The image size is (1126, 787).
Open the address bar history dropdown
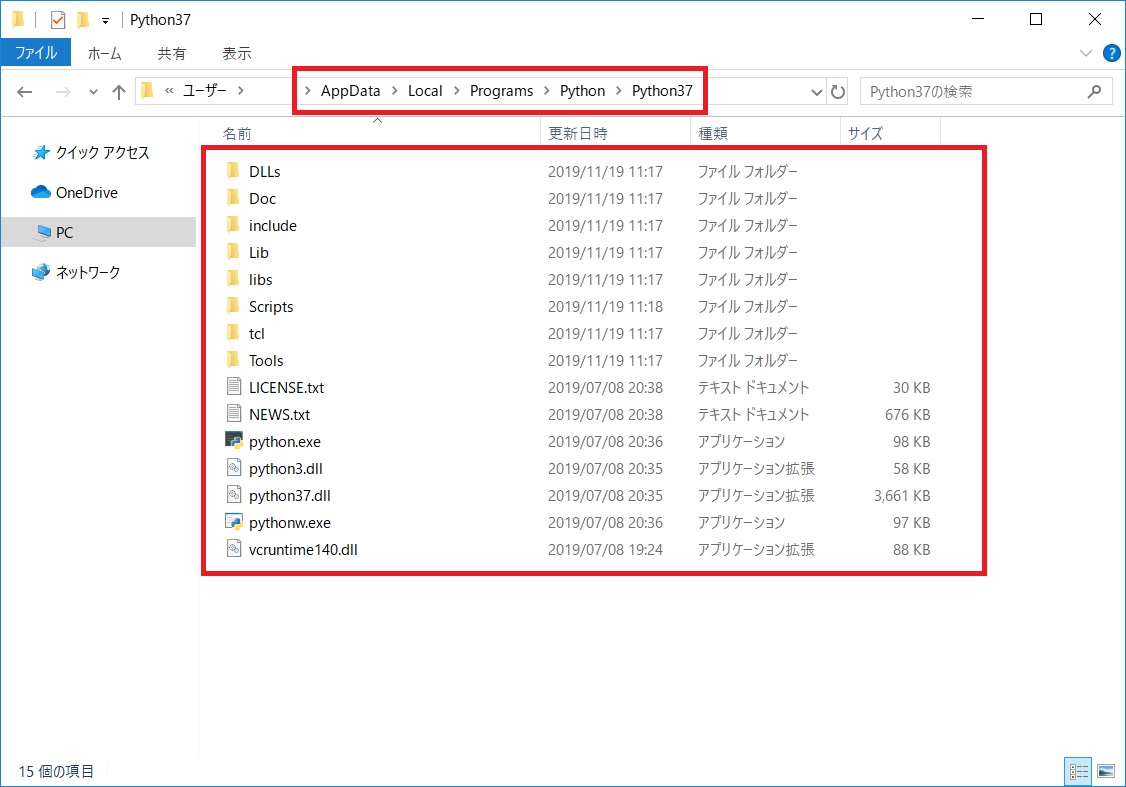(x=816, y=92)
